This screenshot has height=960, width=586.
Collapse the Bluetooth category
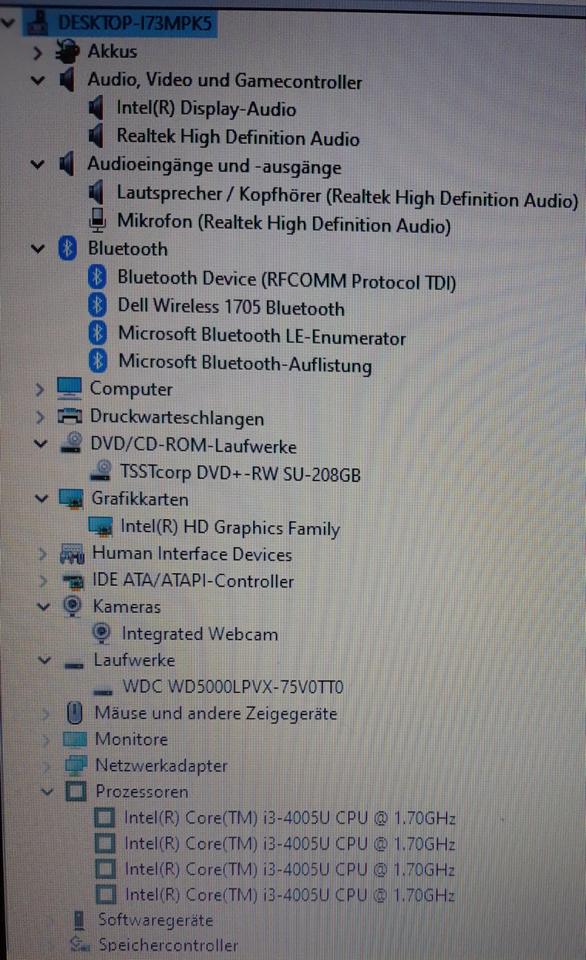(x=38, y=249)
